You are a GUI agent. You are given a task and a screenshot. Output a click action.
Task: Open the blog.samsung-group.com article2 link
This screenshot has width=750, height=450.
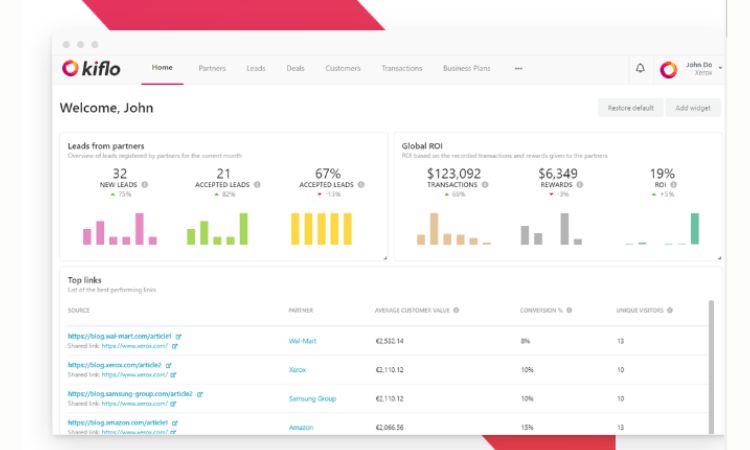pyautogui.click(x=130, y=394)
